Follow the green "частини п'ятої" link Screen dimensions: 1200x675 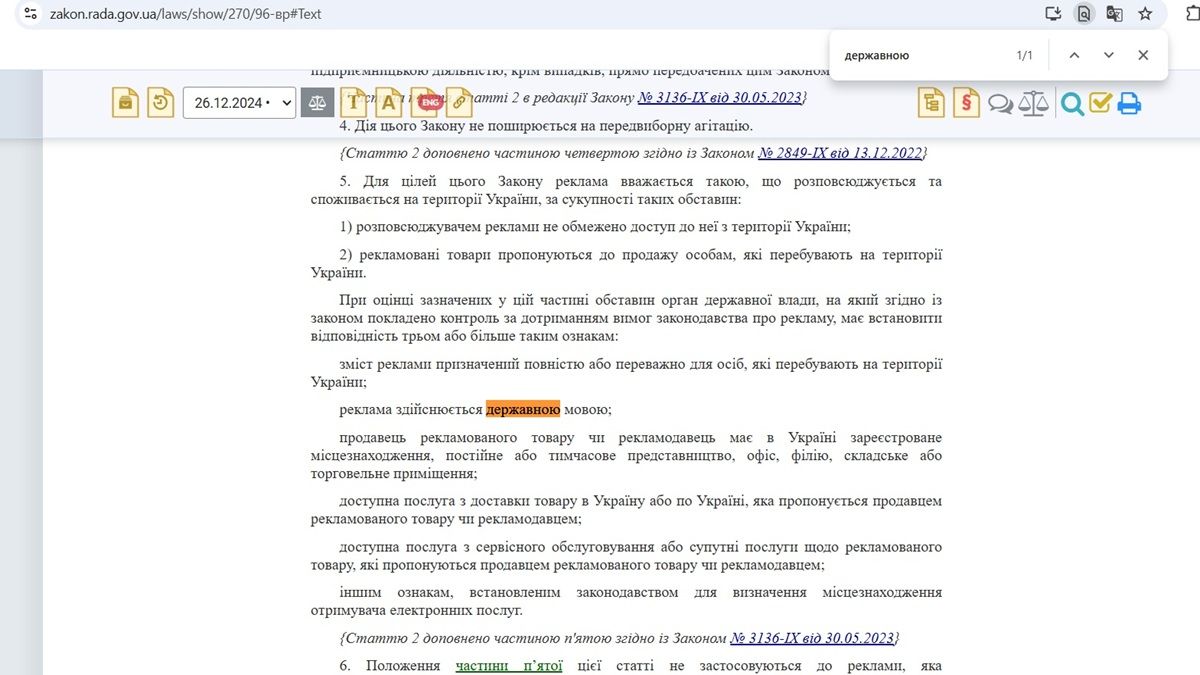[509, 666]
